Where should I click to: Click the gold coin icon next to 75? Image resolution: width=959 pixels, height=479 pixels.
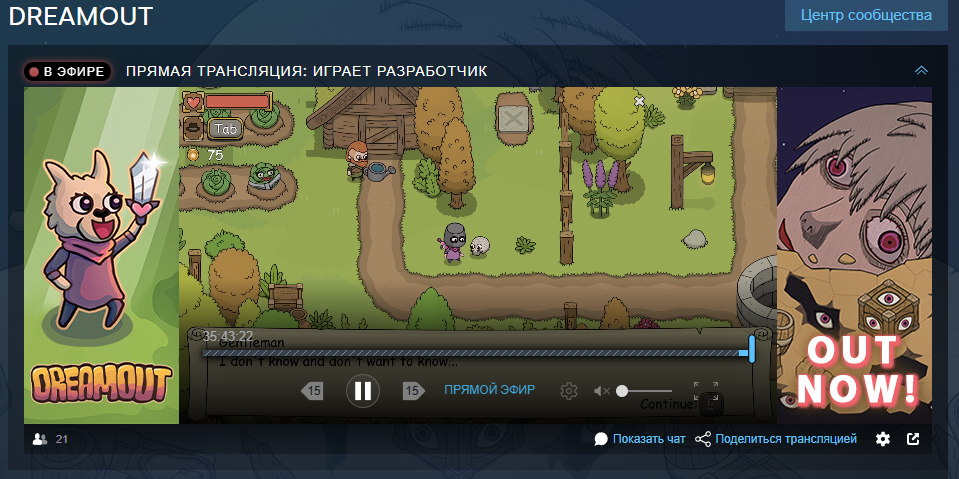(x=193, y=155)
